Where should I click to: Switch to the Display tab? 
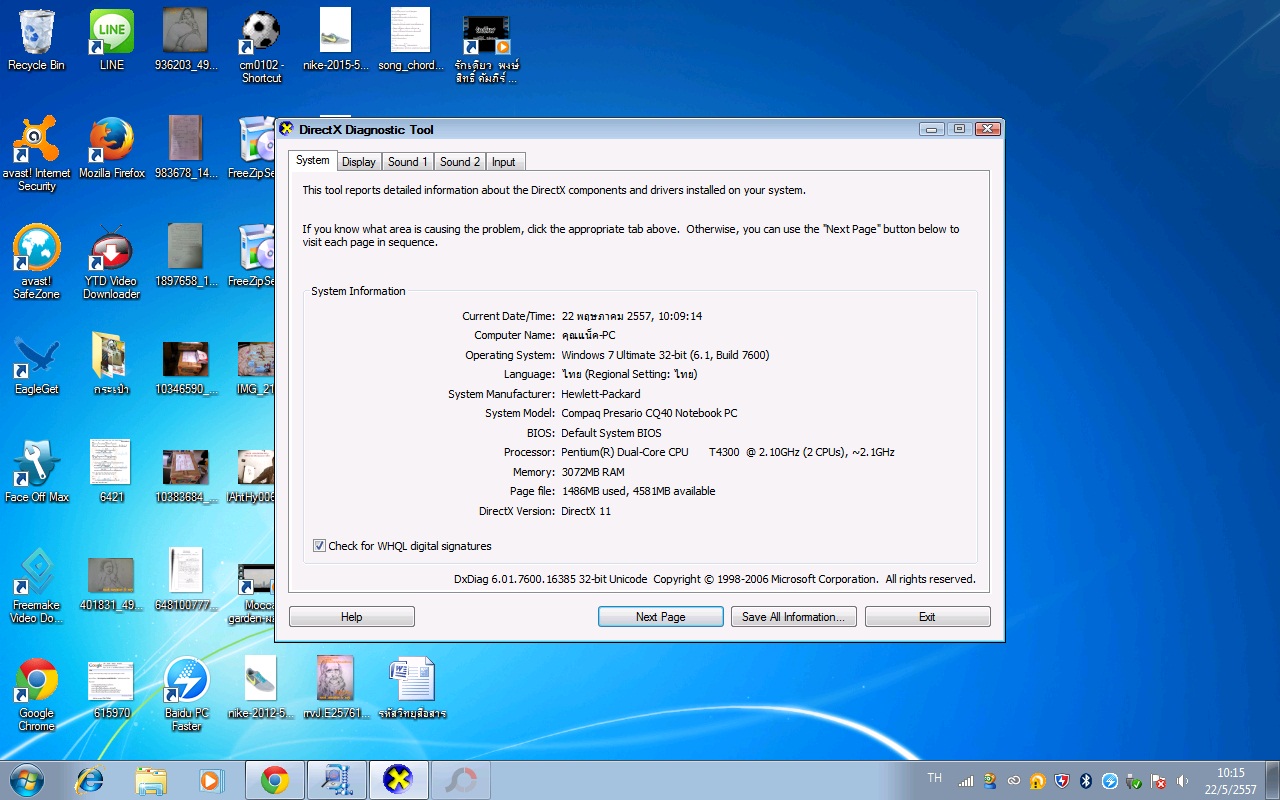pyautogui.click(x=358, y=162)
